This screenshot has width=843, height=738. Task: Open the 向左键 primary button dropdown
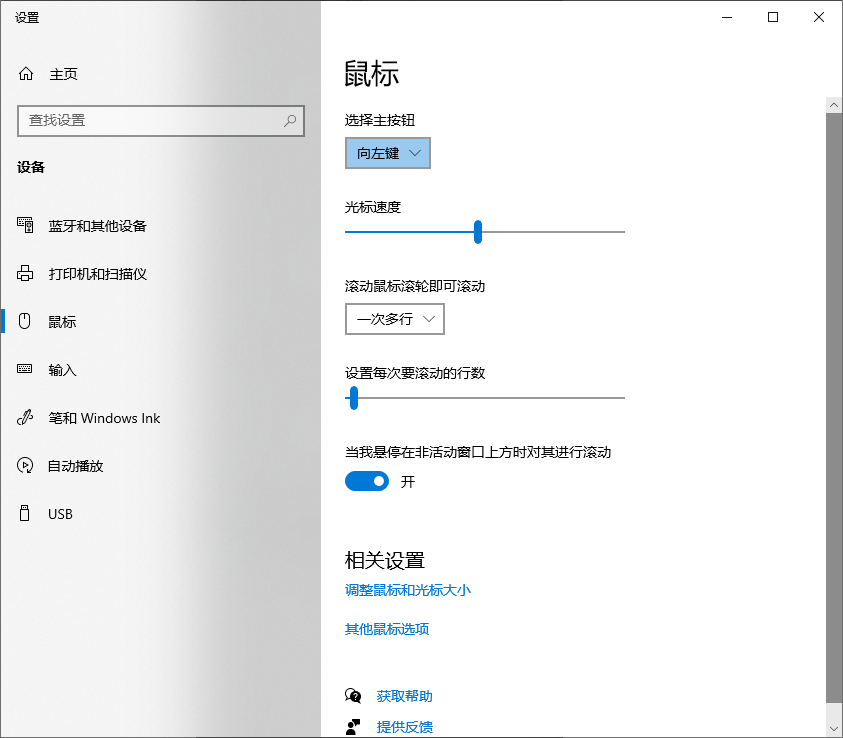[387, 153]
